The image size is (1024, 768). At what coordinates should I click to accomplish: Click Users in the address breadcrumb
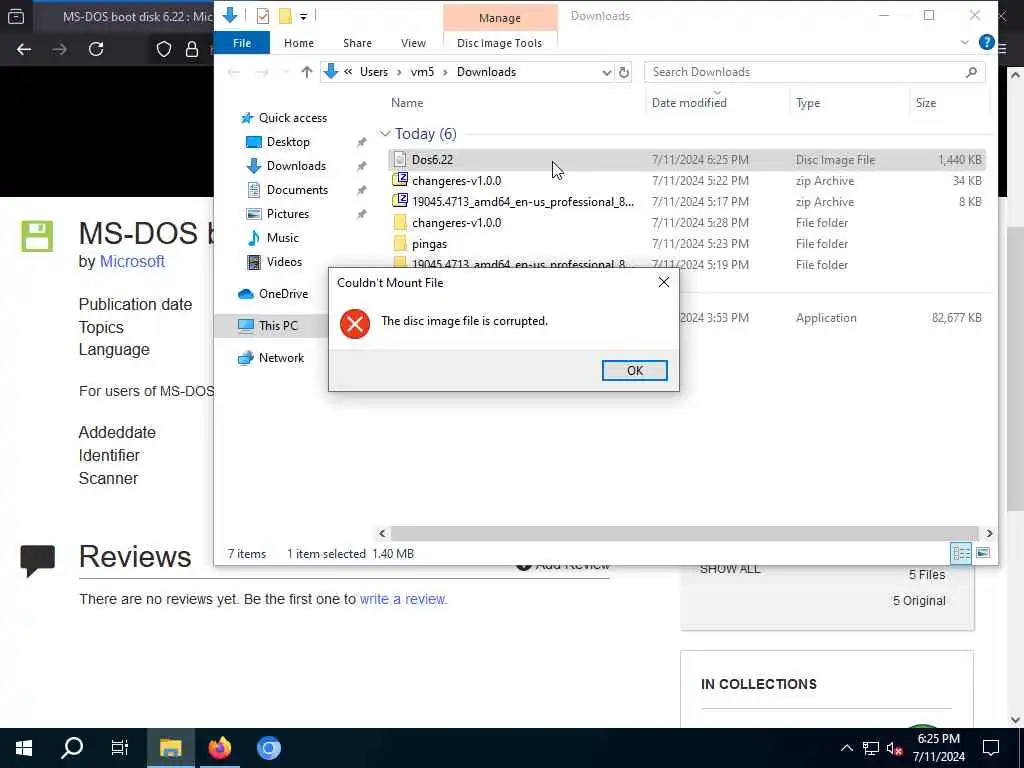(374, 72)
